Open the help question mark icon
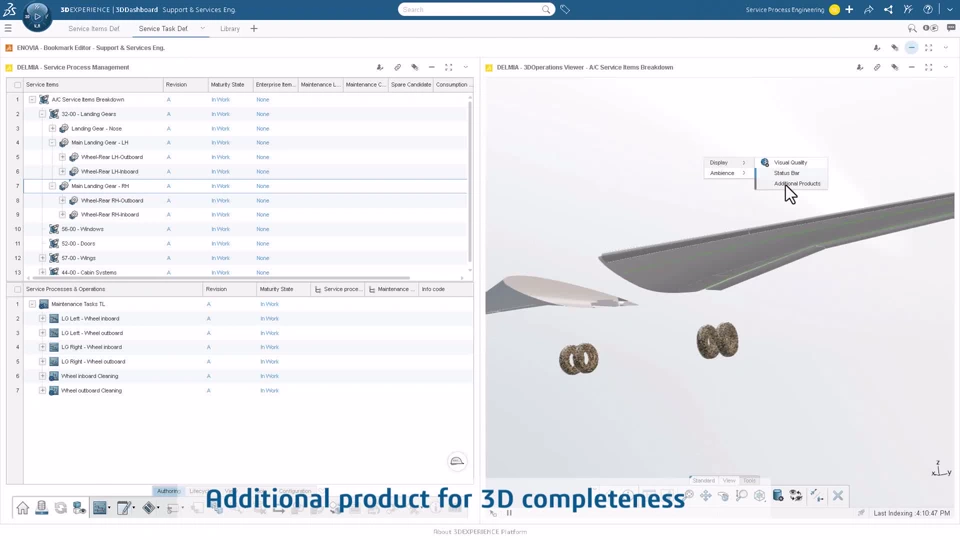This screenshot has width=960, height=540. tap(928, 9)
